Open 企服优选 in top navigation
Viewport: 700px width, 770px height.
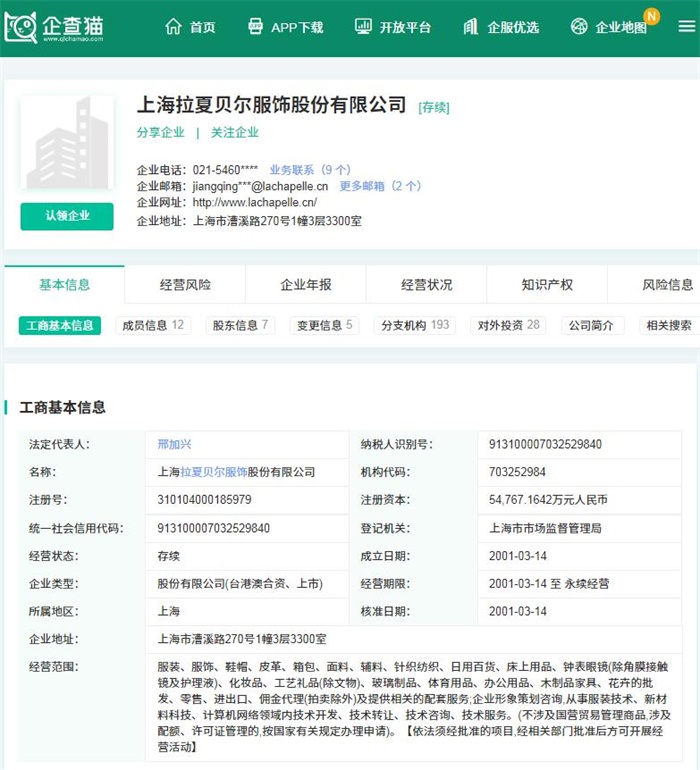pyautogui.click(x=513, y=27)
